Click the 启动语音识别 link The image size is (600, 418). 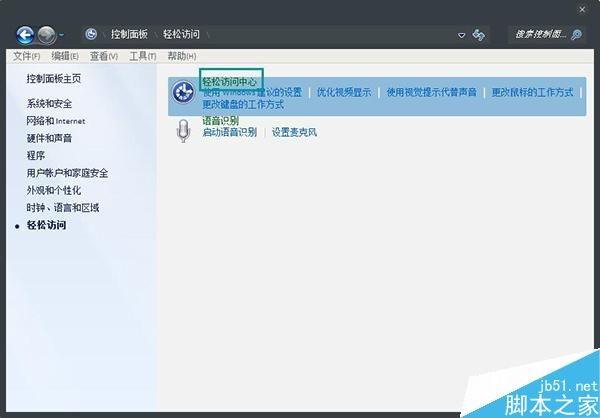229,132
